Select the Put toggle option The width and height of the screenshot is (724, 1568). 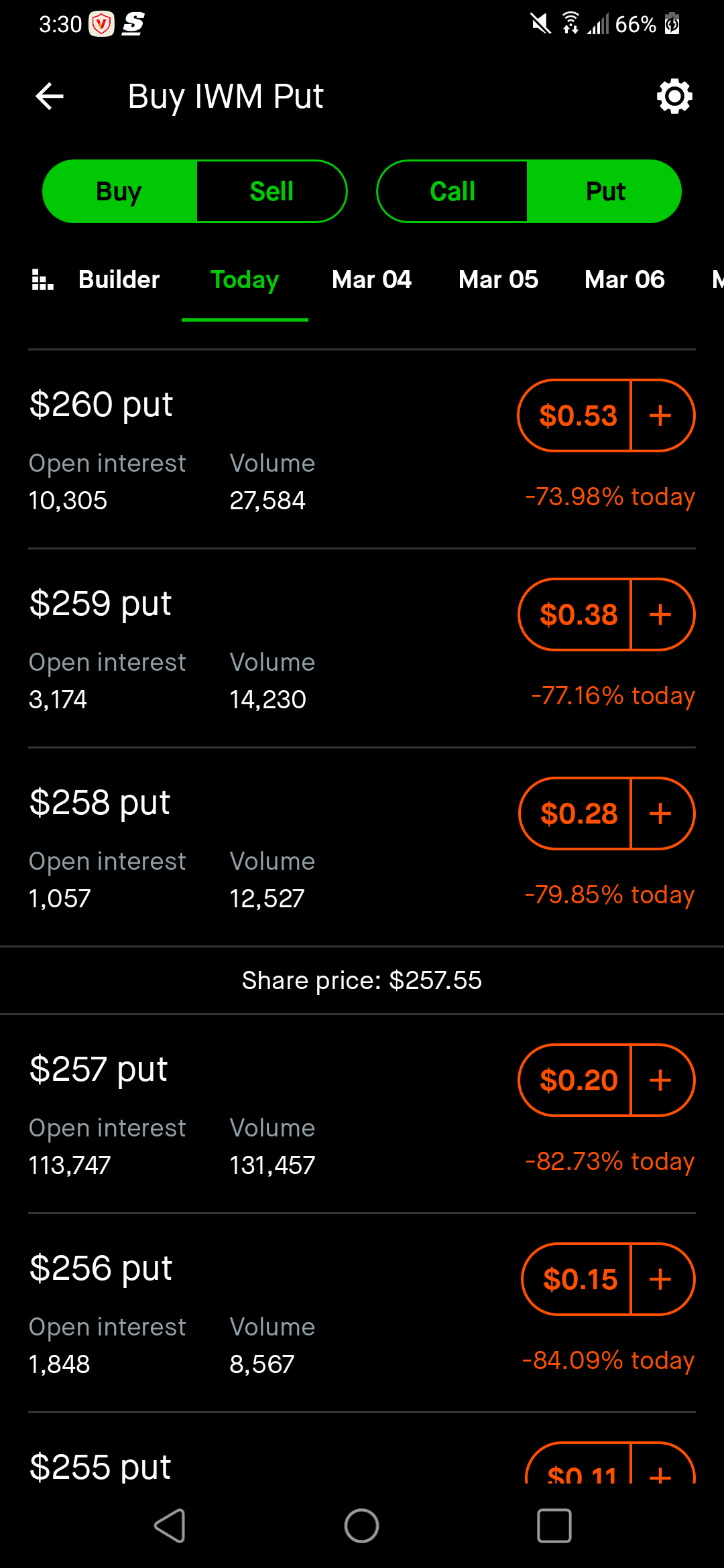pos(605,192)
